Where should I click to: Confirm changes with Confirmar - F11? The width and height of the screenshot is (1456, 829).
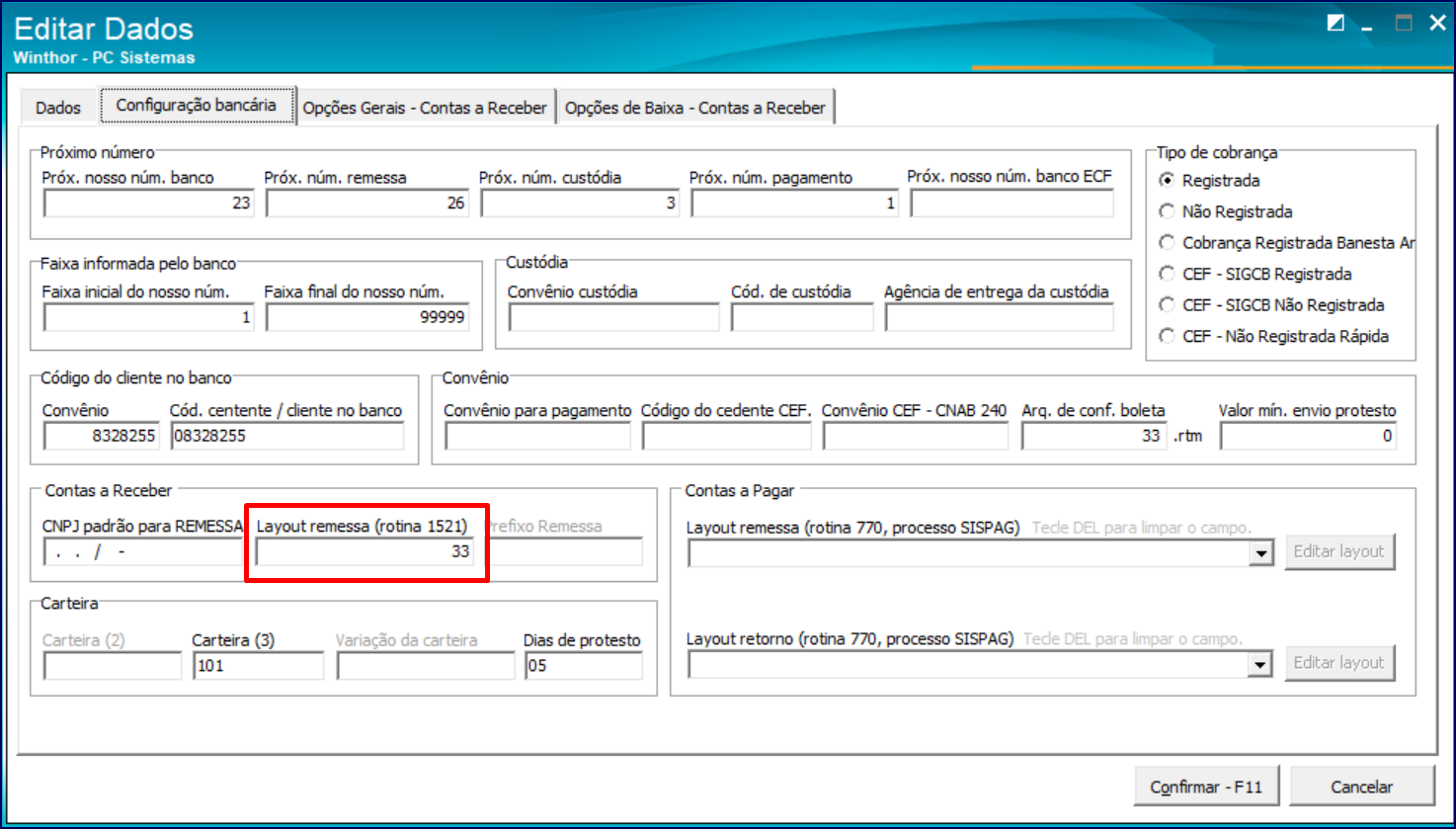coord(1206,787)
